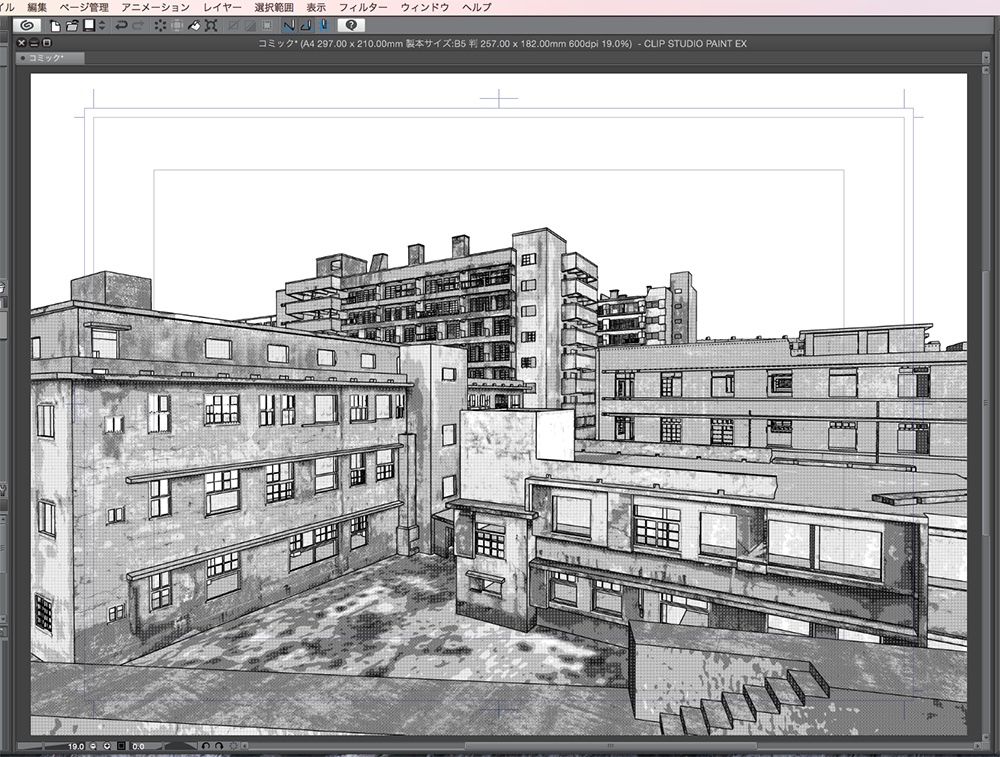Image resolution: width=1000 pixels, height=757 pixels.
Task: Open the ウィンドウ menu
Action: pyautogui.click(x=425, y=7)
